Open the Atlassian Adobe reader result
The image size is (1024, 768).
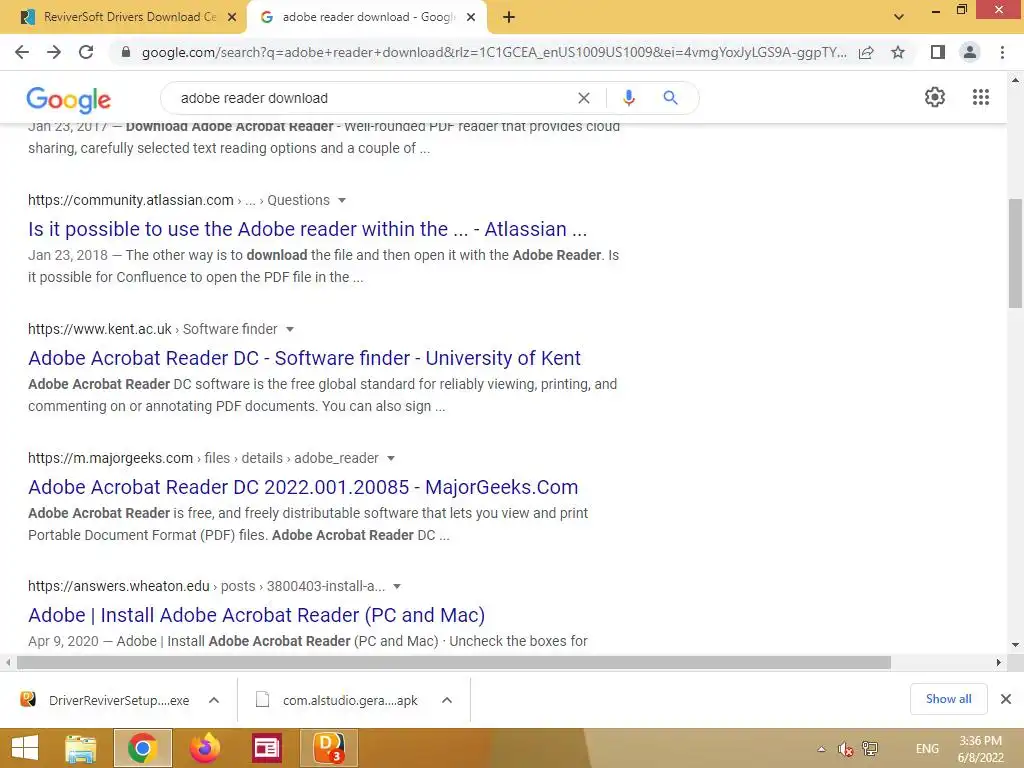[x=308, y=229]
